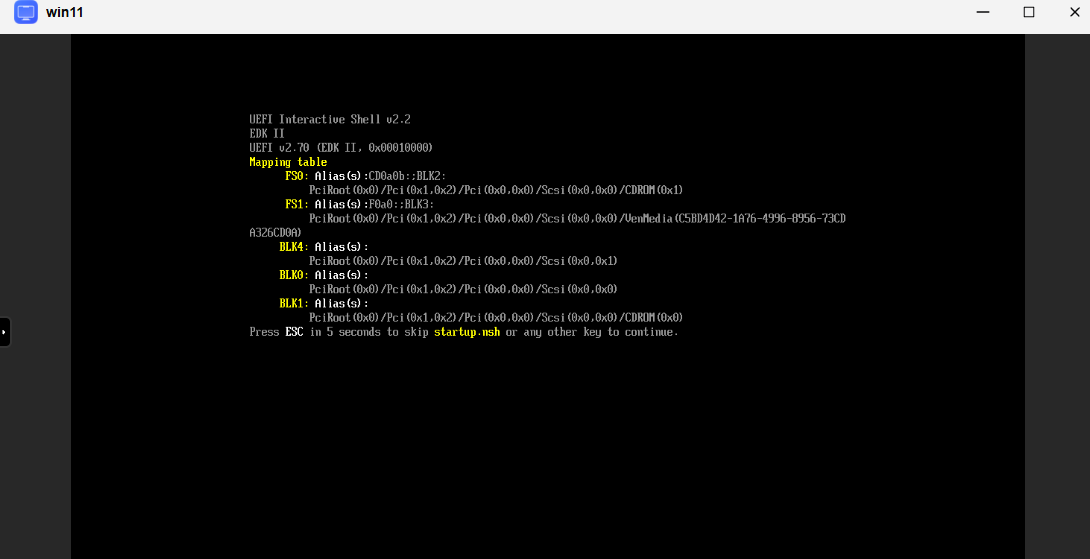Click the path ending in Scsi(0x0,0x1)
Viewport: 1090px width, 559px height.
pos(463,261)
